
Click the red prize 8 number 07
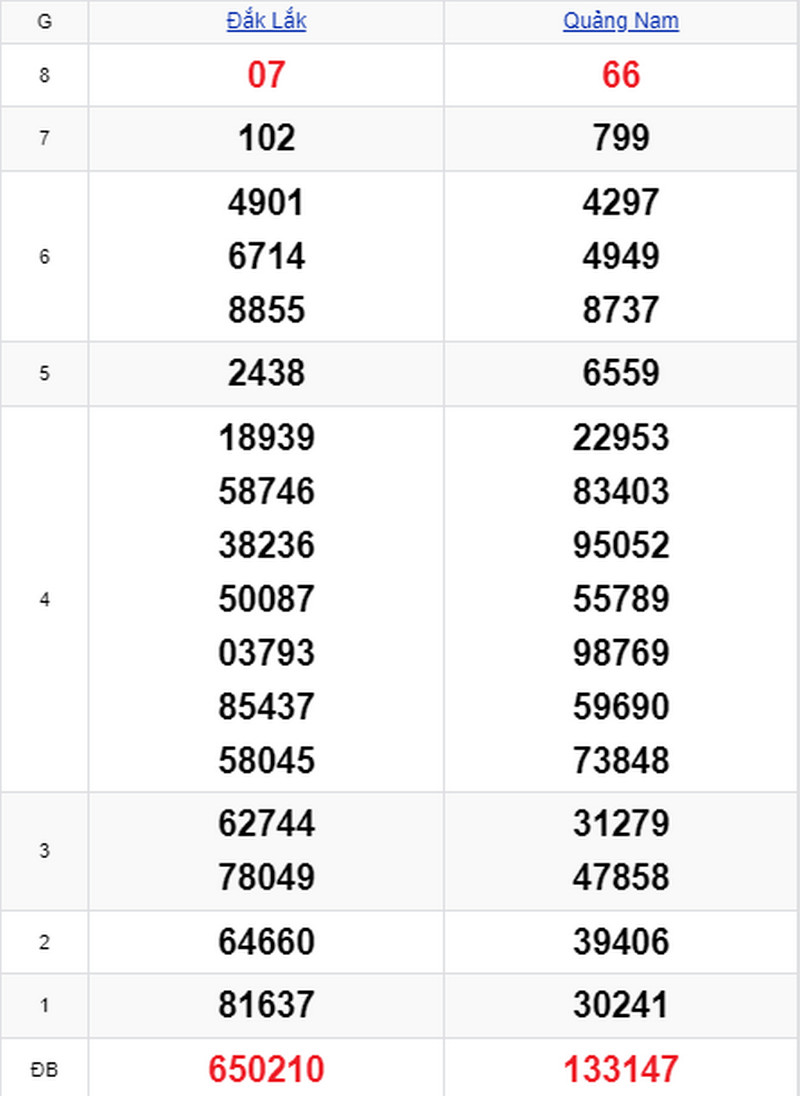(x=266, y=75)
